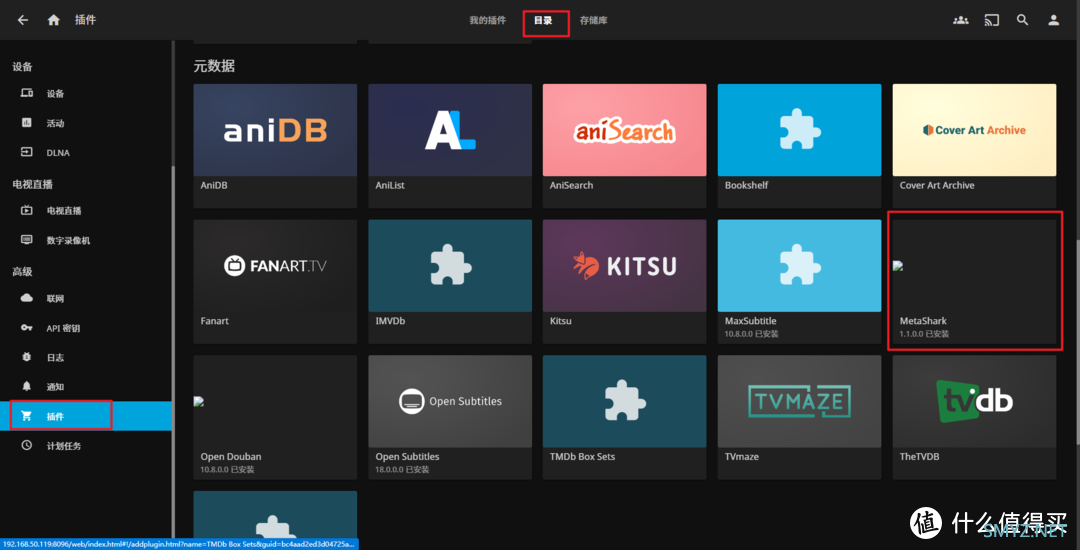Click the AniList plugin name label
The height and width of the screenshot is (550, 1080).
(x=391, y=186)
